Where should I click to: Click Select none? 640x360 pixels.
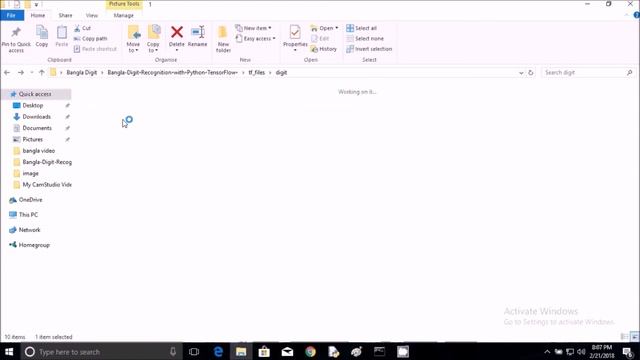[x=365, y=38]
